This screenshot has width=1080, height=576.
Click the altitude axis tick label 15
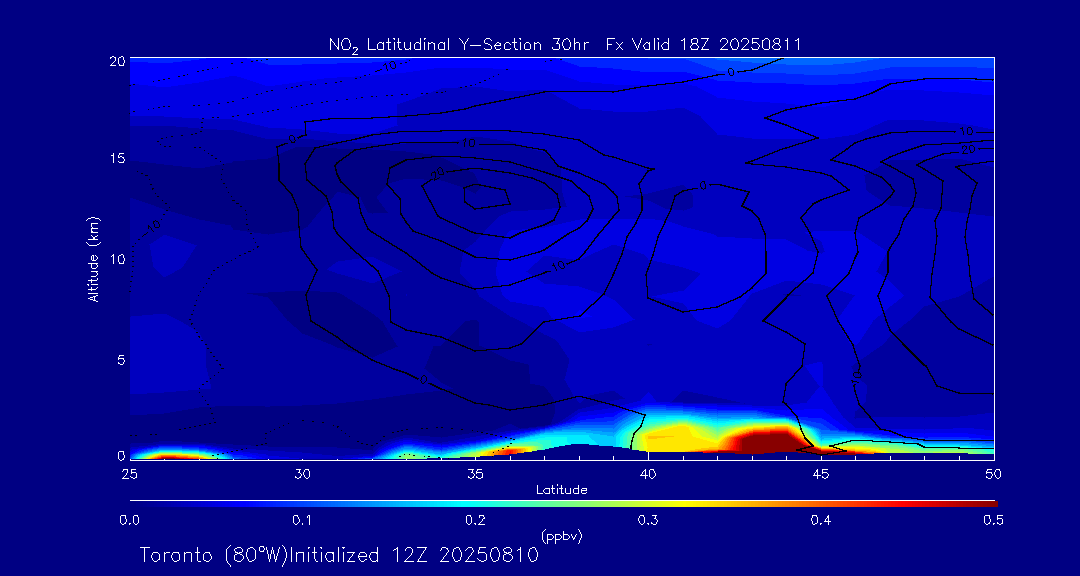point(116,159)
